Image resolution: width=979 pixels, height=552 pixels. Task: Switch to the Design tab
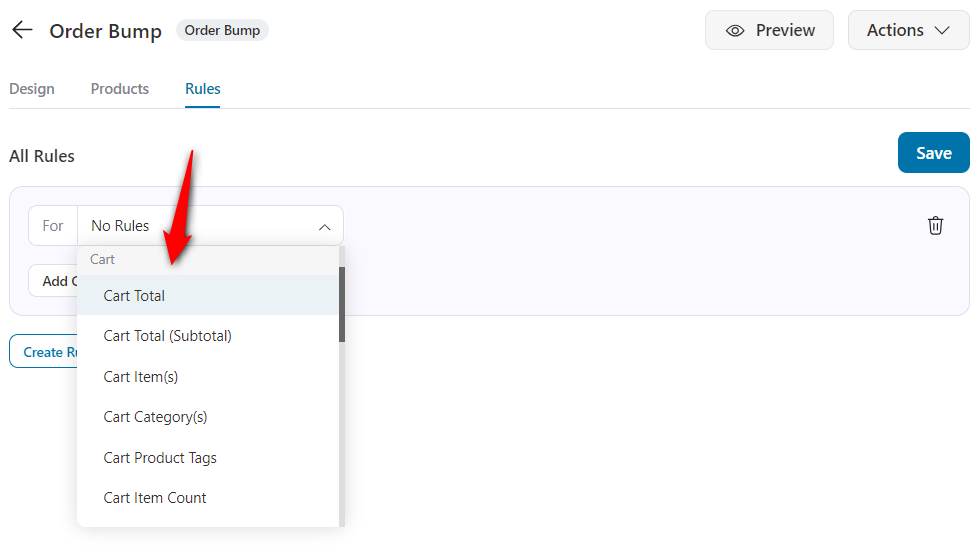32,89
